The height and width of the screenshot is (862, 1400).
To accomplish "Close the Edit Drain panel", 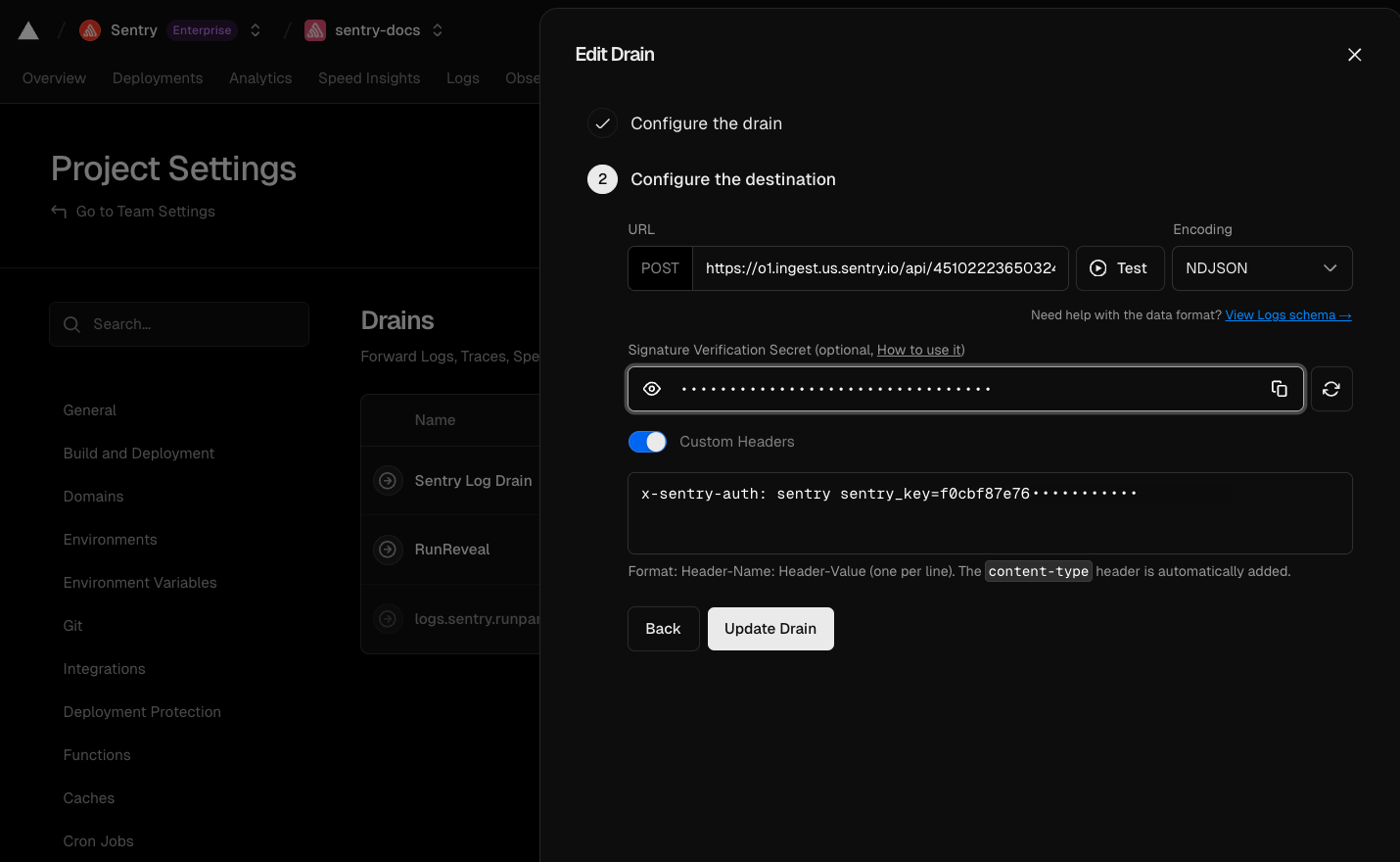I will tap(1354, 55).
